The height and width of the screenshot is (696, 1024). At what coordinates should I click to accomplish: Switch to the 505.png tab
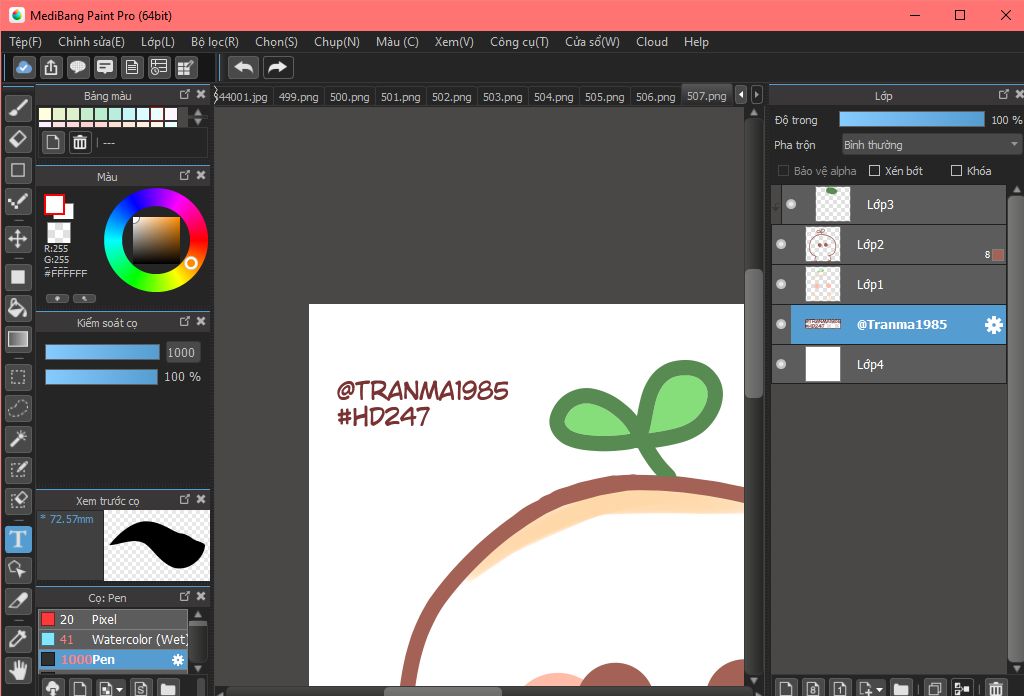(x=604, y=97)
